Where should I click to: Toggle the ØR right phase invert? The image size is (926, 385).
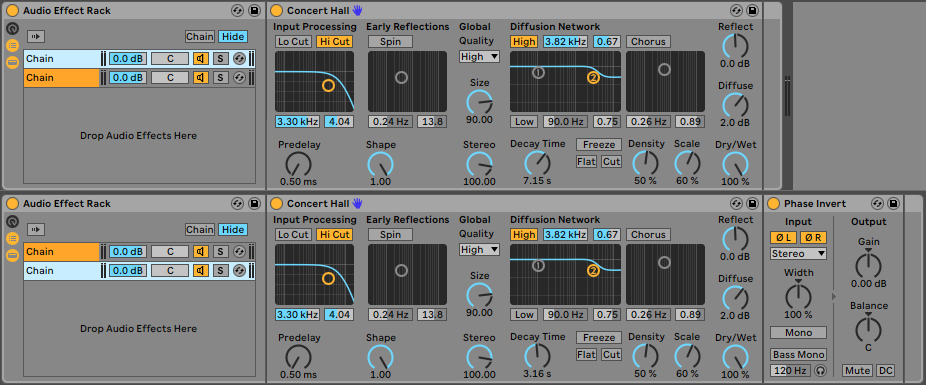(813, 237)
